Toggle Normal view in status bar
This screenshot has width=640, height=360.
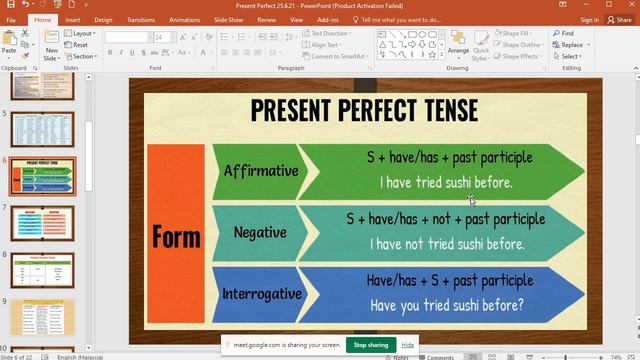[x=473, y=357]
